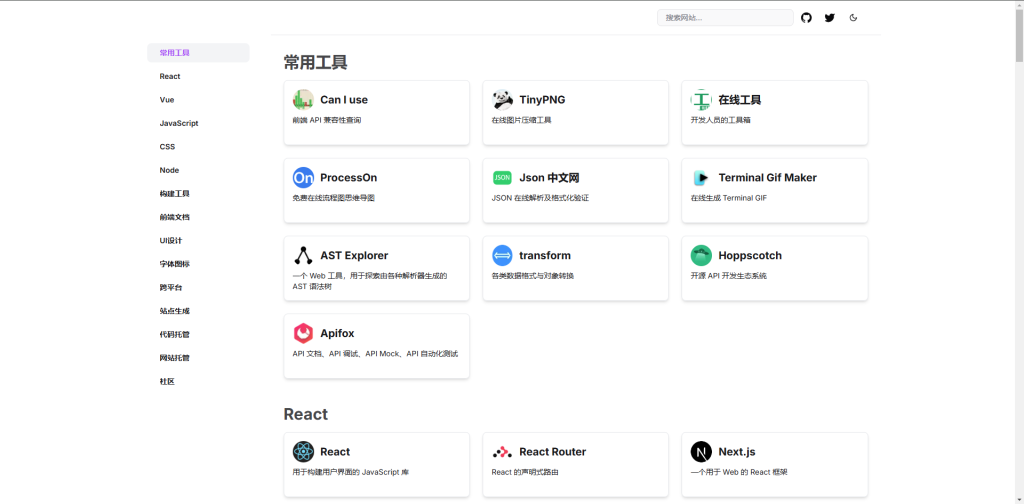The height and width of the screenshot is (504, 1024).
Task: Open the Twitter bird icon link
Action: click(829, 18)
